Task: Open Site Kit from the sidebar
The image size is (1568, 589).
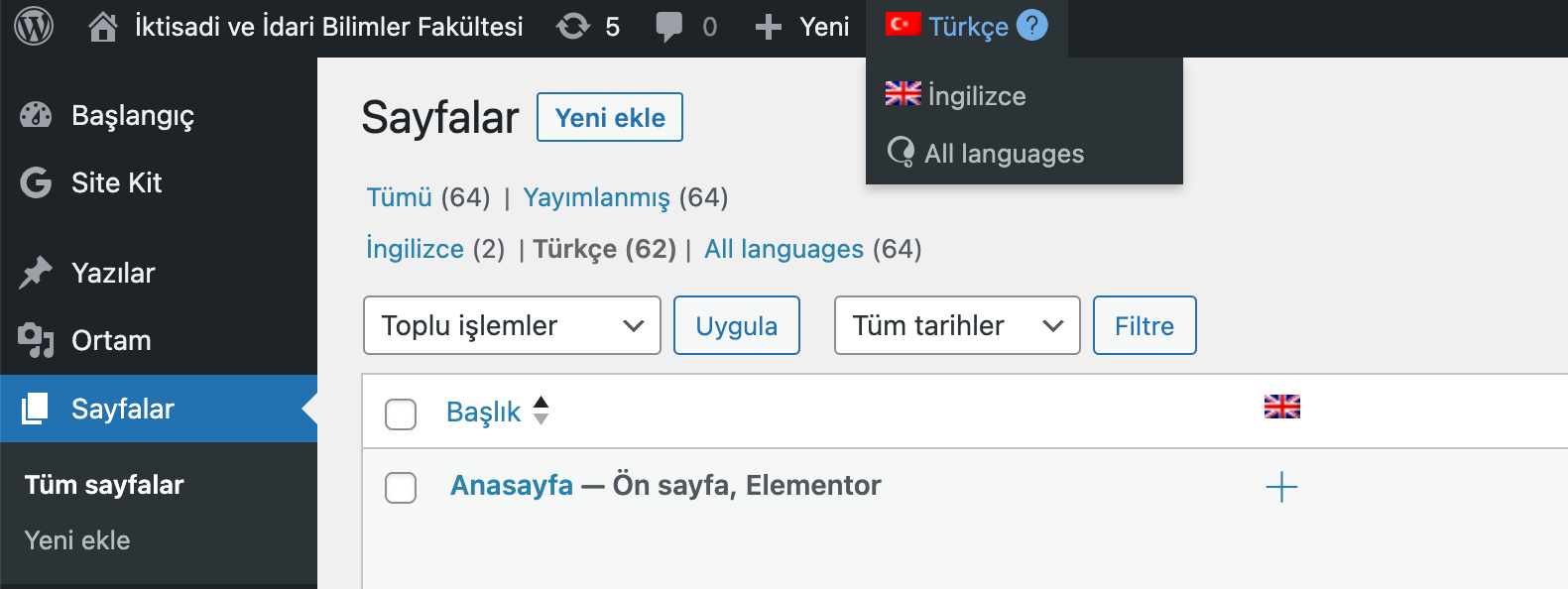Action: tap(116, 182)
